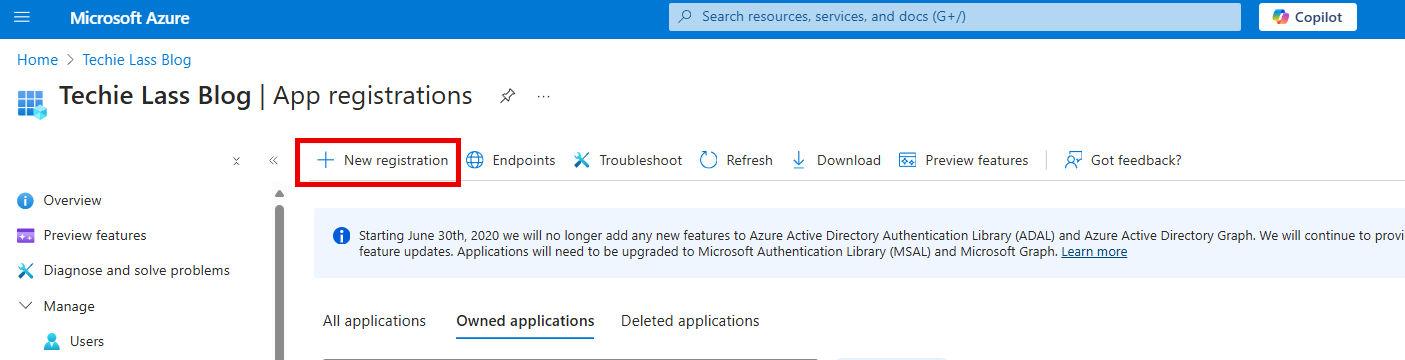
Task: Open the hamburger portal menu
Action: (23, 18)
